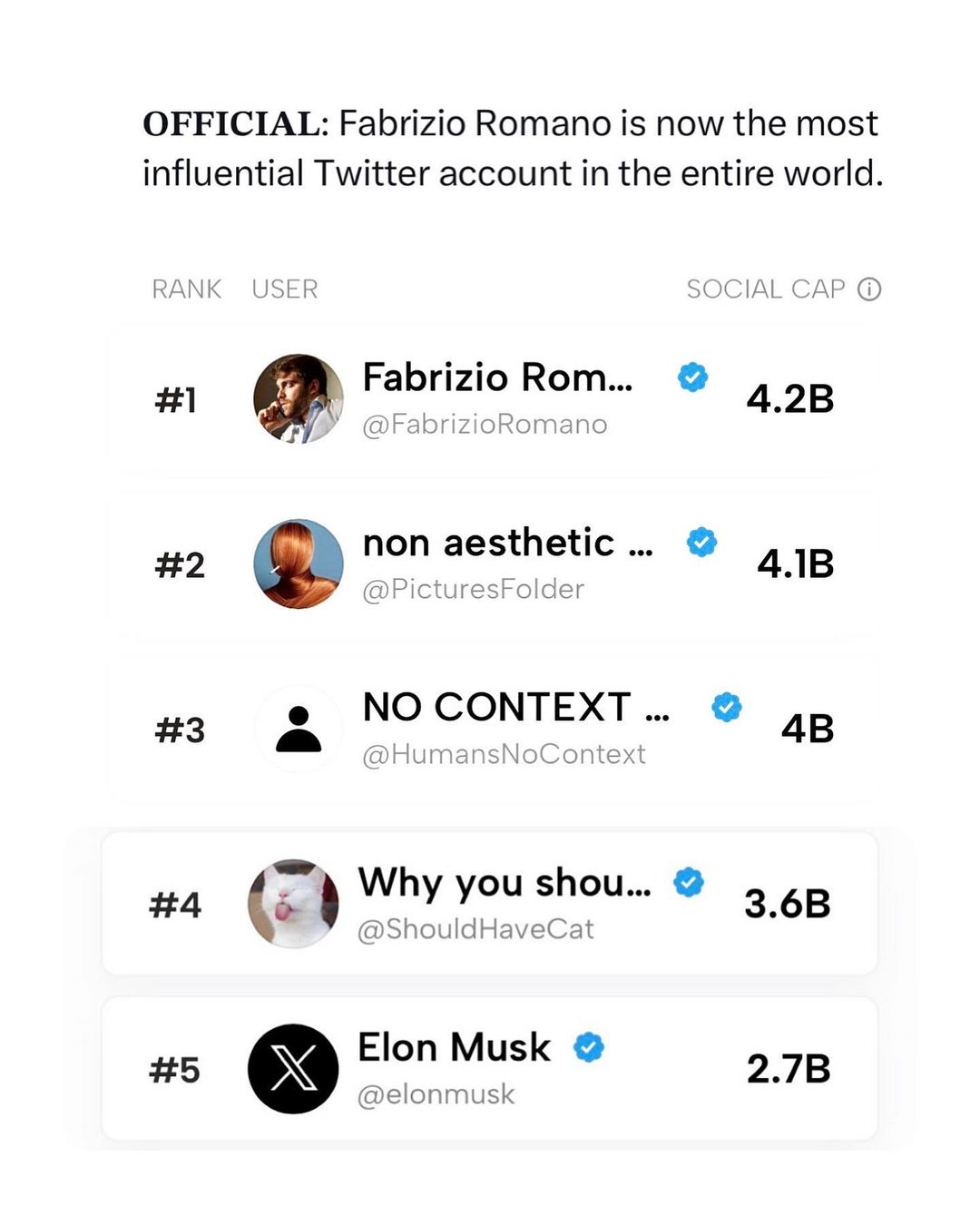Click the verified badge beside Why you shou...
980x1225 pixels.
pyautogui.click(x=689, y=881)
